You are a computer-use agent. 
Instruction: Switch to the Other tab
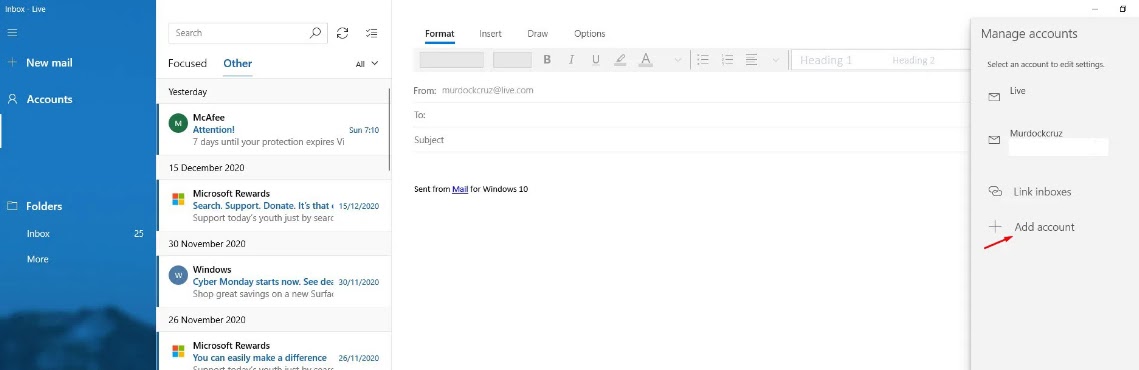(238, 63)
